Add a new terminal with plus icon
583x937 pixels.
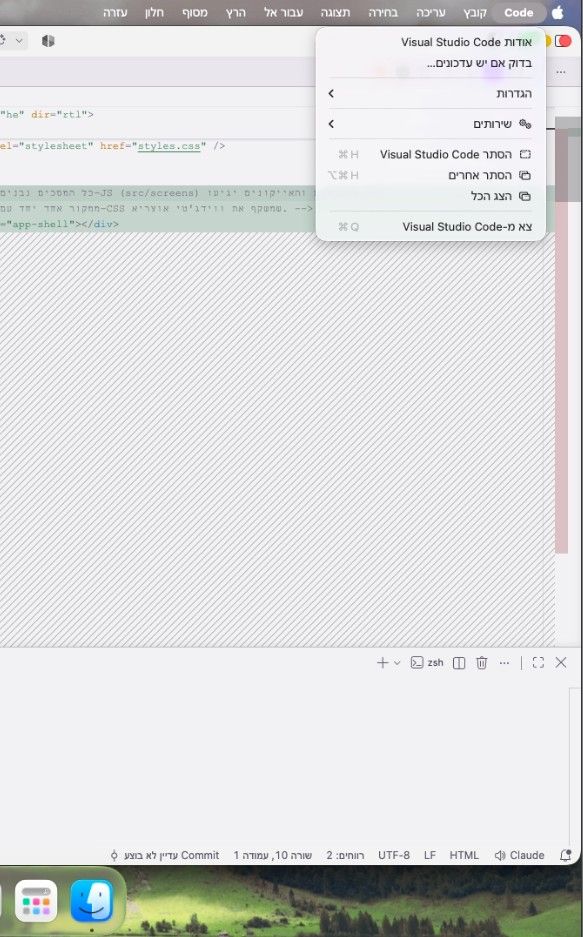point(382,663)
